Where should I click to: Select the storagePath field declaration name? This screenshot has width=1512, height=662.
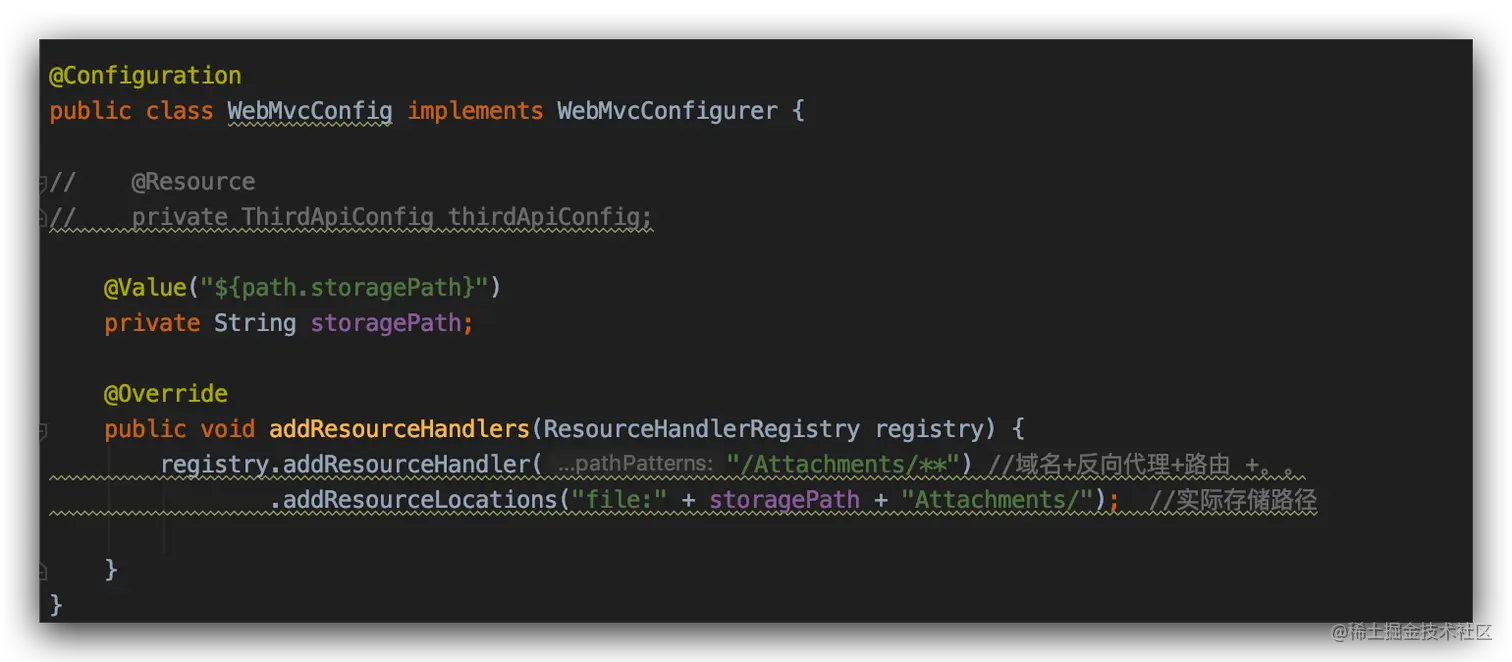pyautogui.click(x=386, y=323)
